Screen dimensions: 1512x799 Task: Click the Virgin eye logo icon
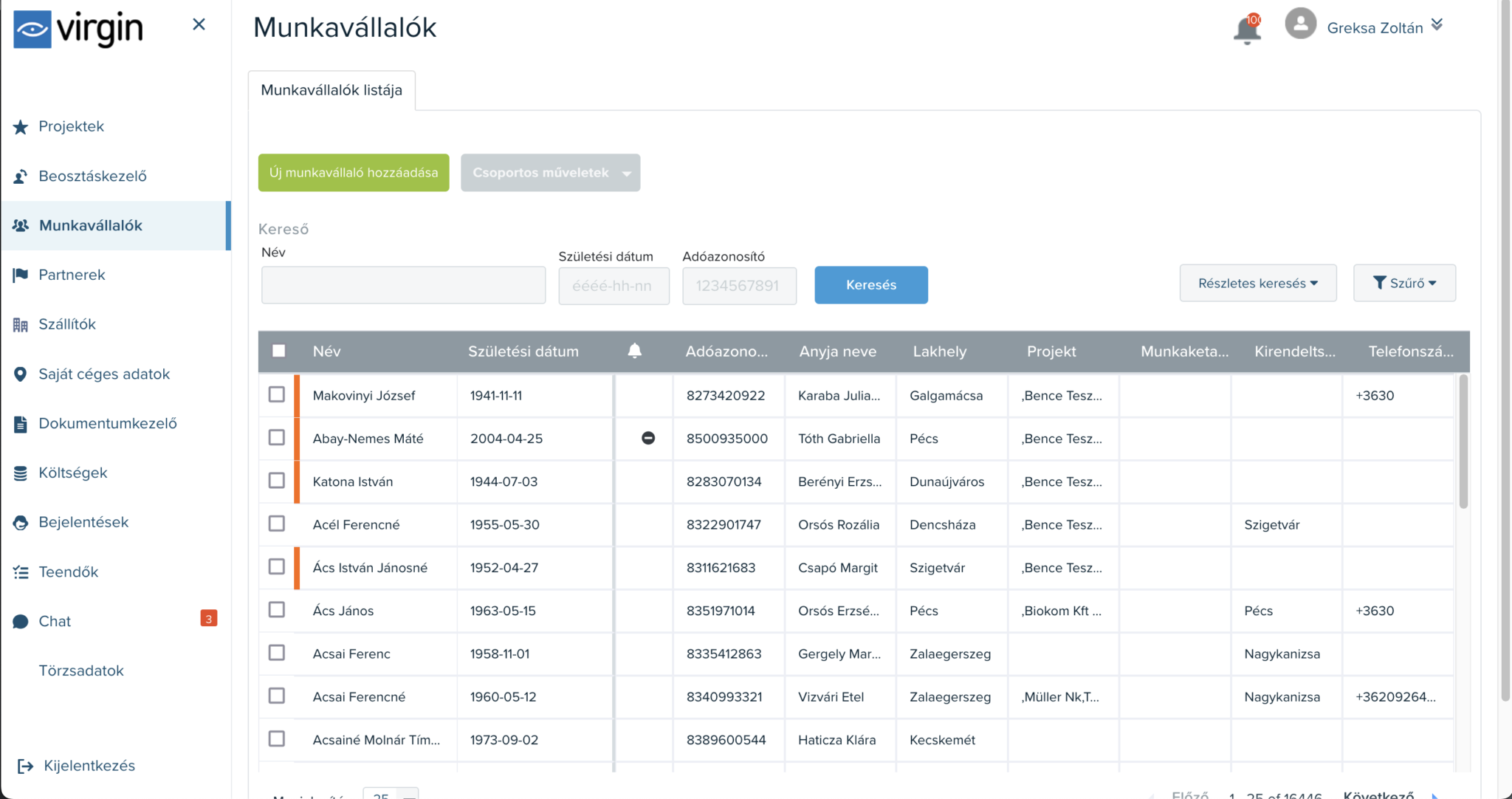pyautogui.click(x=32, y=30)
